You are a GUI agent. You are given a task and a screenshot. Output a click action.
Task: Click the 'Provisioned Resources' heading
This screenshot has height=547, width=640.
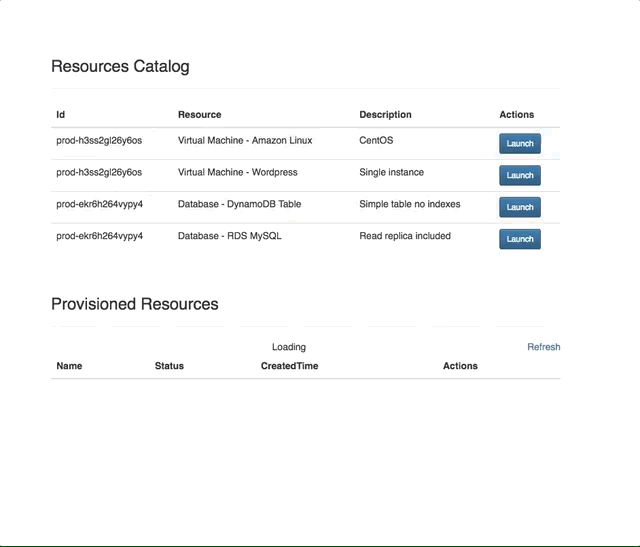point(135,304)
